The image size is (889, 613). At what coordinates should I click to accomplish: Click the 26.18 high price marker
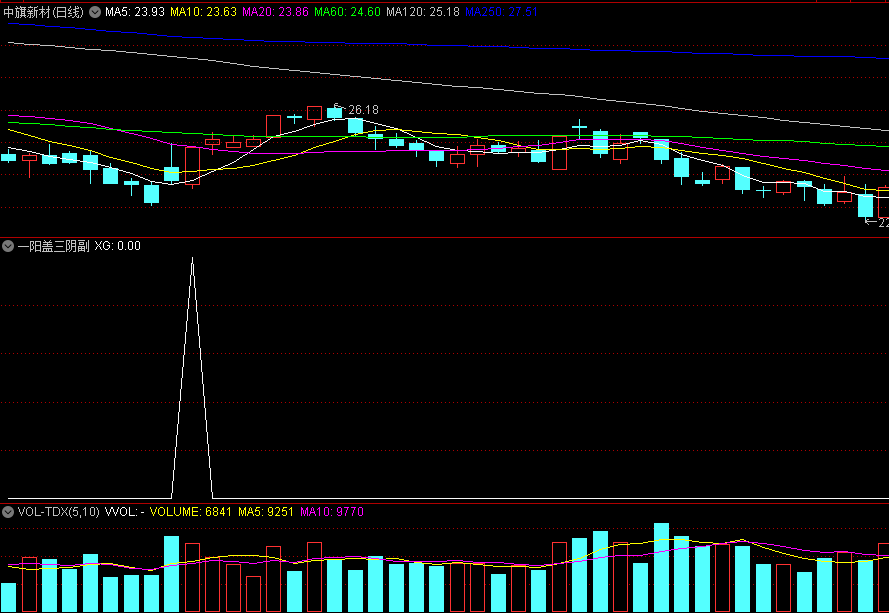[x=363, y=110]
